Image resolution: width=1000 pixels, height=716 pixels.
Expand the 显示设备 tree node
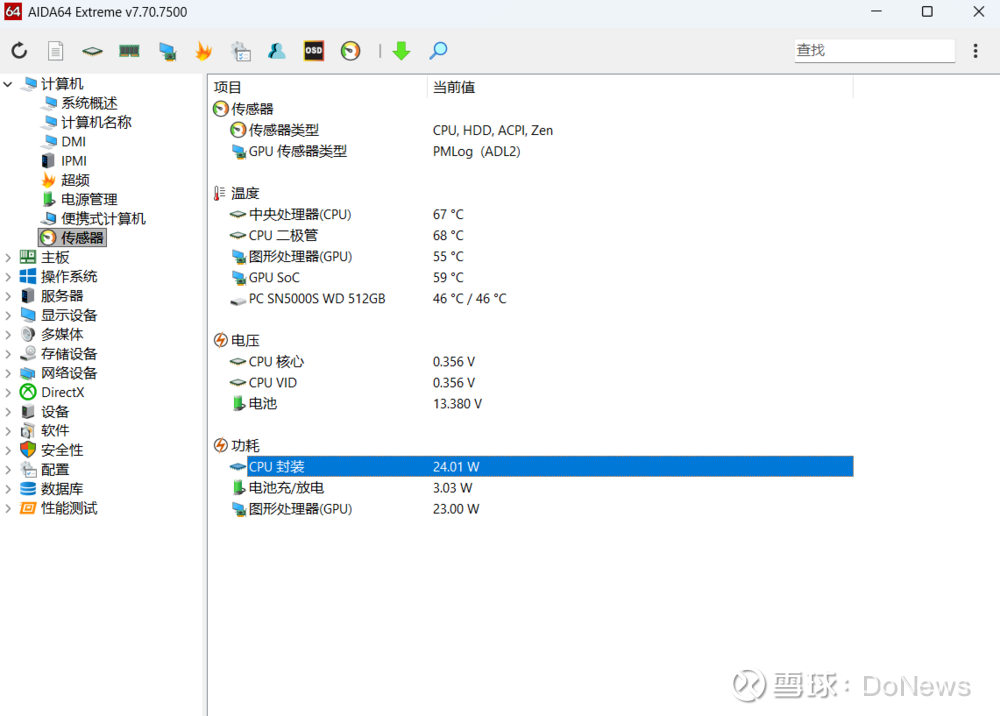[8, 315]
